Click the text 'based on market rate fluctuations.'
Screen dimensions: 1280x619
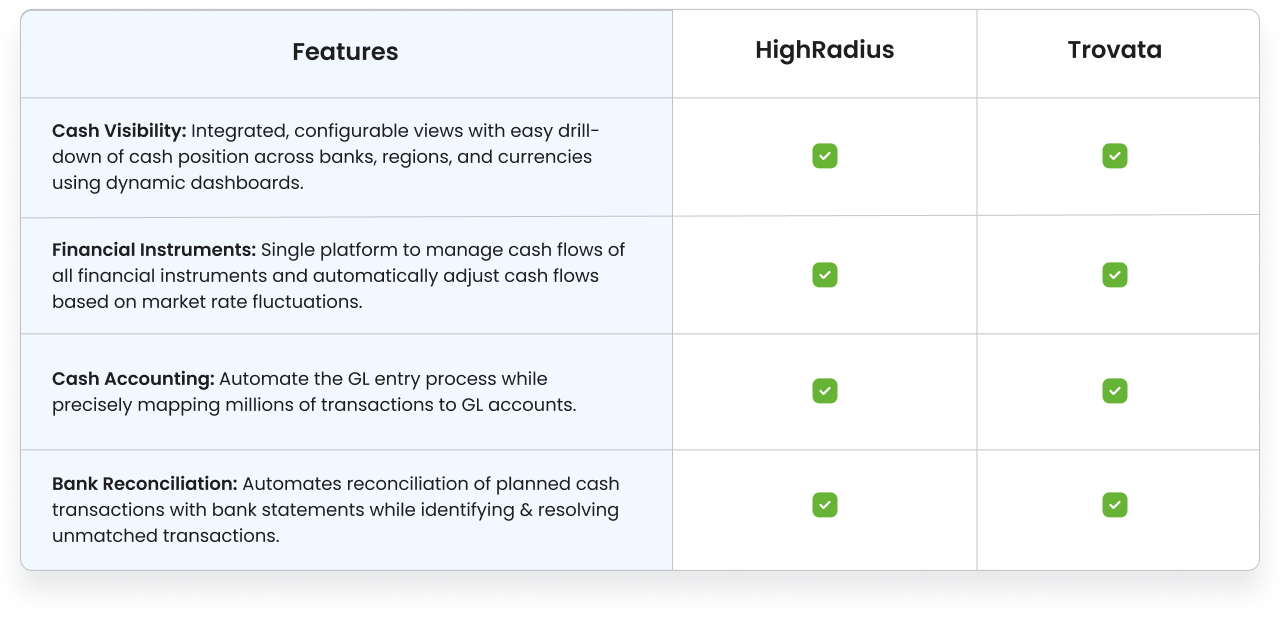point(207,301)
